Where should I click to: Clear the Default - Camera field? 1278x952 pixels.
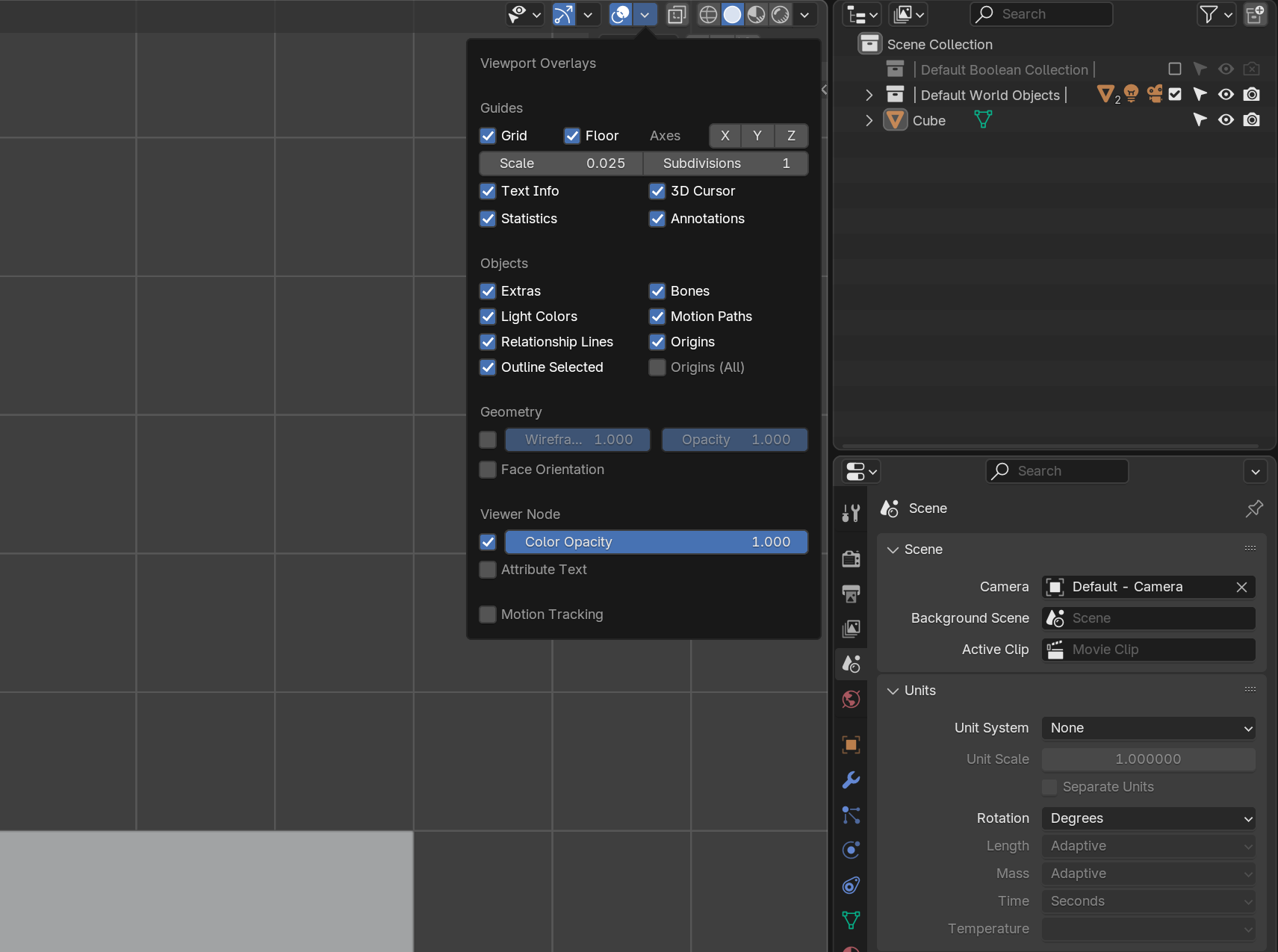(1241, 587)
